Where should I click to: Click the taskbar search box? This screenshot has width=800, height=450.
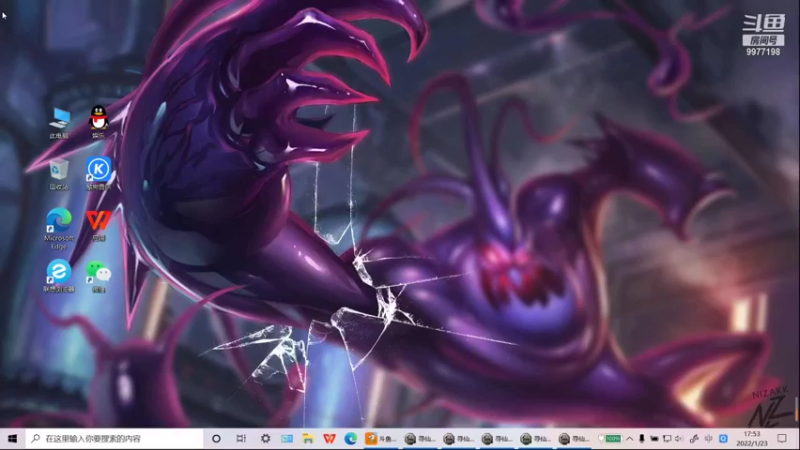(x=114, y=439)
